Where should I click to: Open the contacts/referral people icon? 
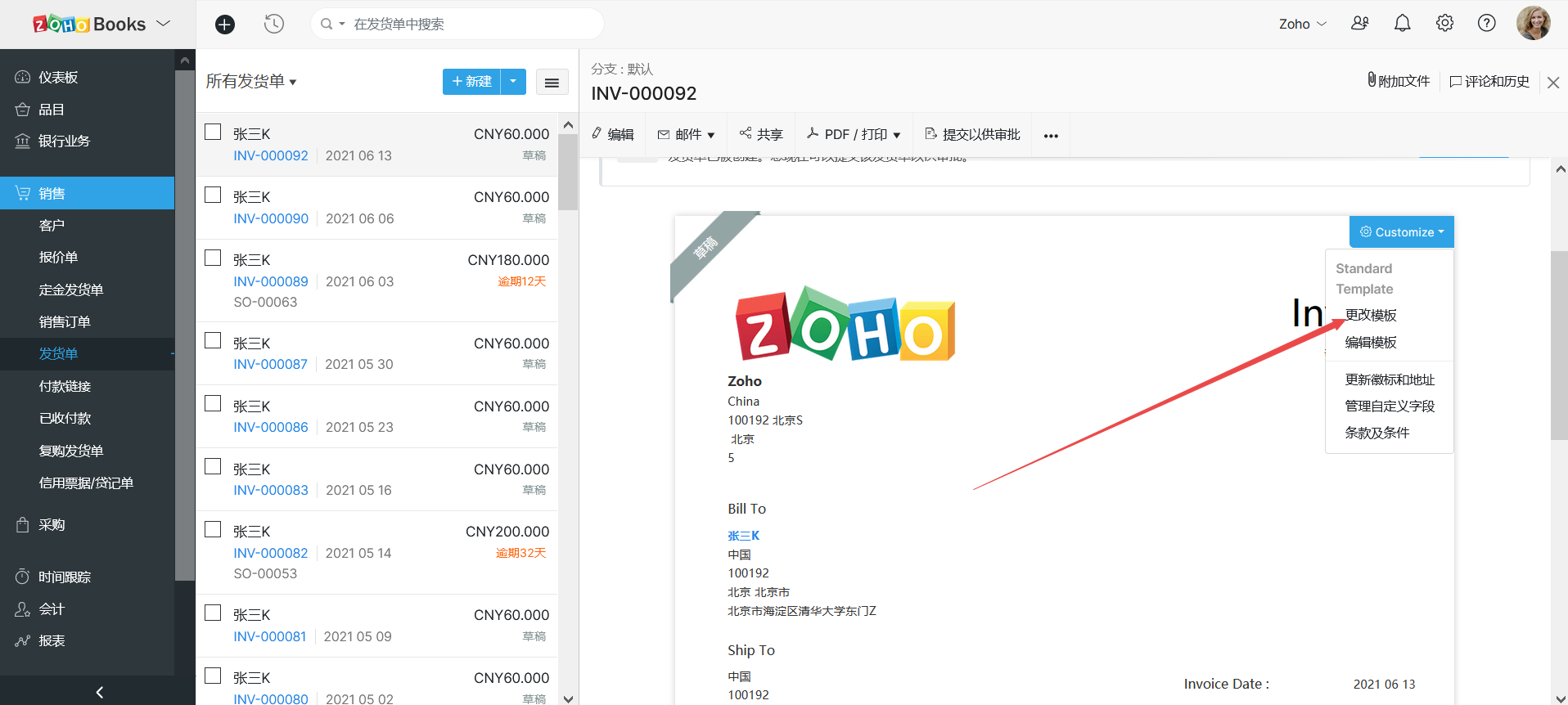[x=1359, y=24]
